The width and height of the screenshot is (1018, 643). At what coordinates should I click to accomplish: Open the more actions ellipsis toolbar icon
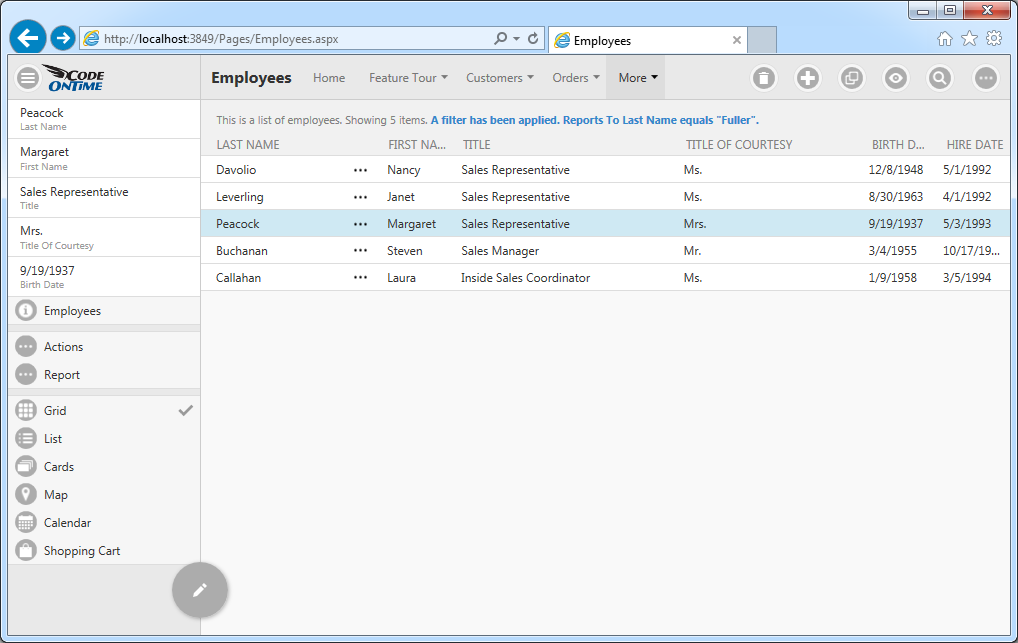[986, 79]
